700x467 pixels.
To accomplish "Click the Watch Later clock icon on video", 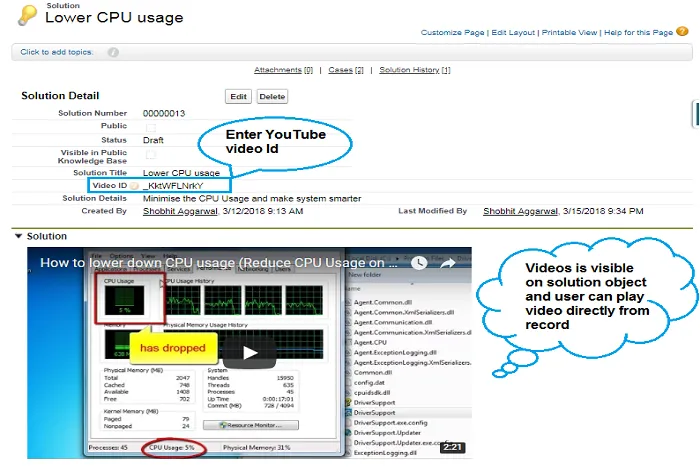I will (419, 263).
